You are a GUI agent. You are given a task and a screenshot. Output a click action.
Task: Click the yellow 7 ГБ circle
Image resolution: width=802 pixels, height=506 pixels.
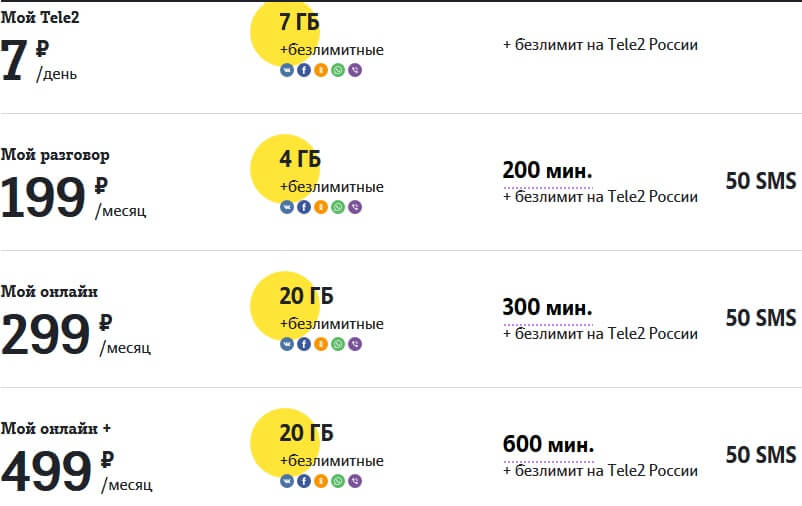(285, 33)
